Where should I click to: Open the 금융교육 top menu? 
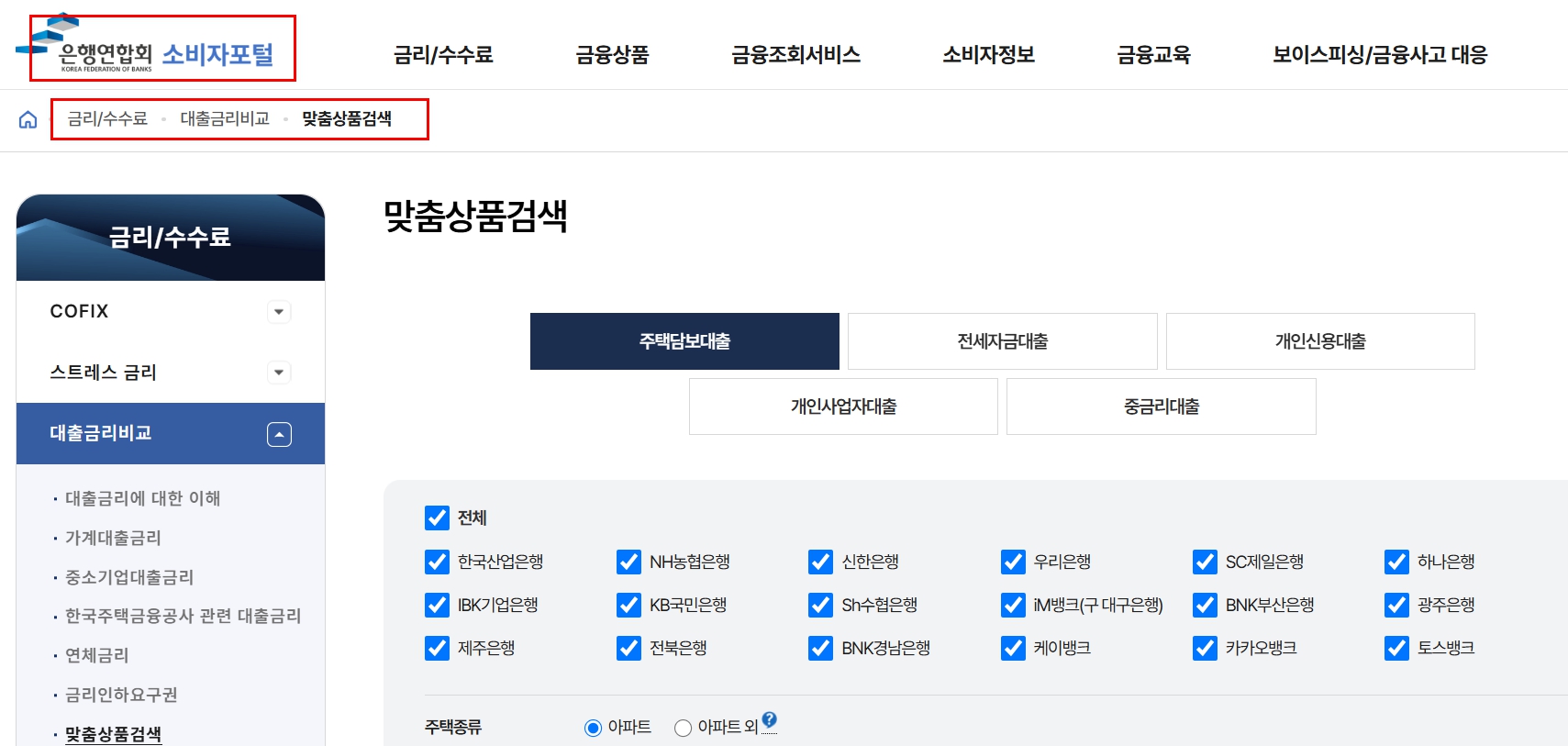1153,55
